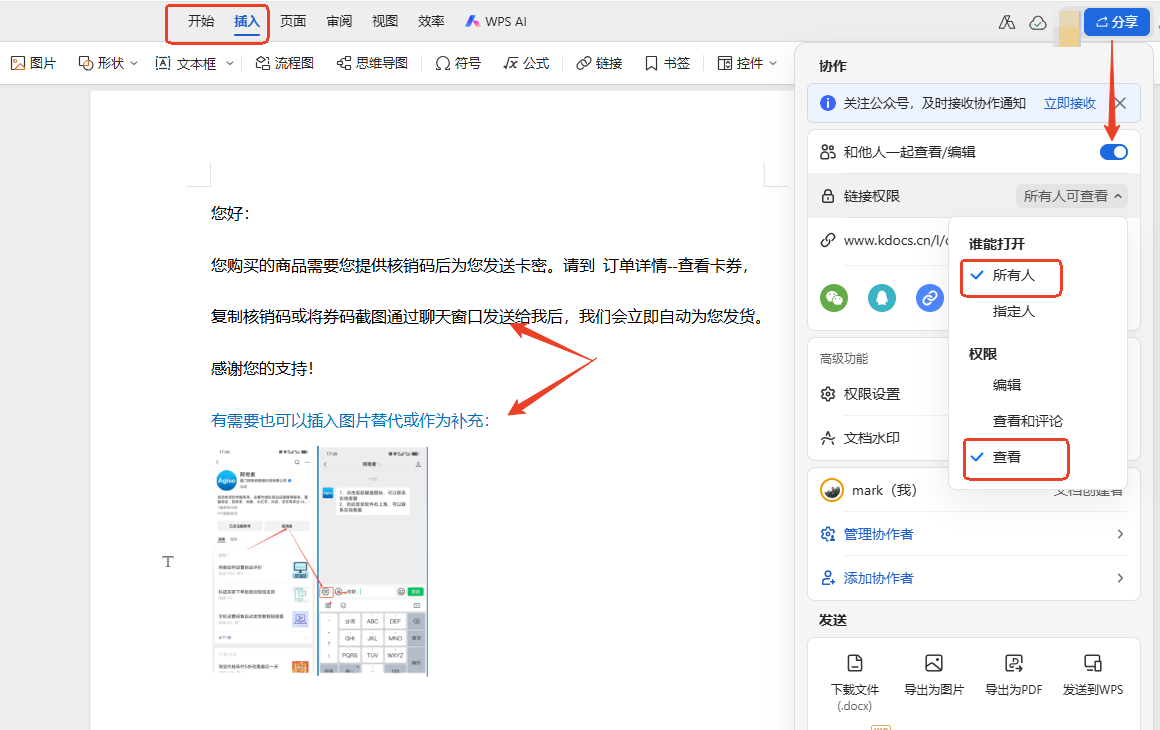Screen dimensions: 1160x730
Task: Expand 管理协作者 chevron row
Action: click(974, 534)
